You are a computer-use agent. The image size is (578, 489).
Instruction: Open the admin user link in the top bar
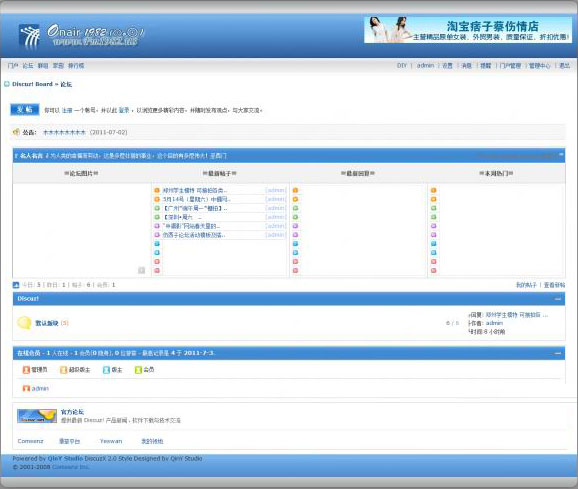click(425, 65)
